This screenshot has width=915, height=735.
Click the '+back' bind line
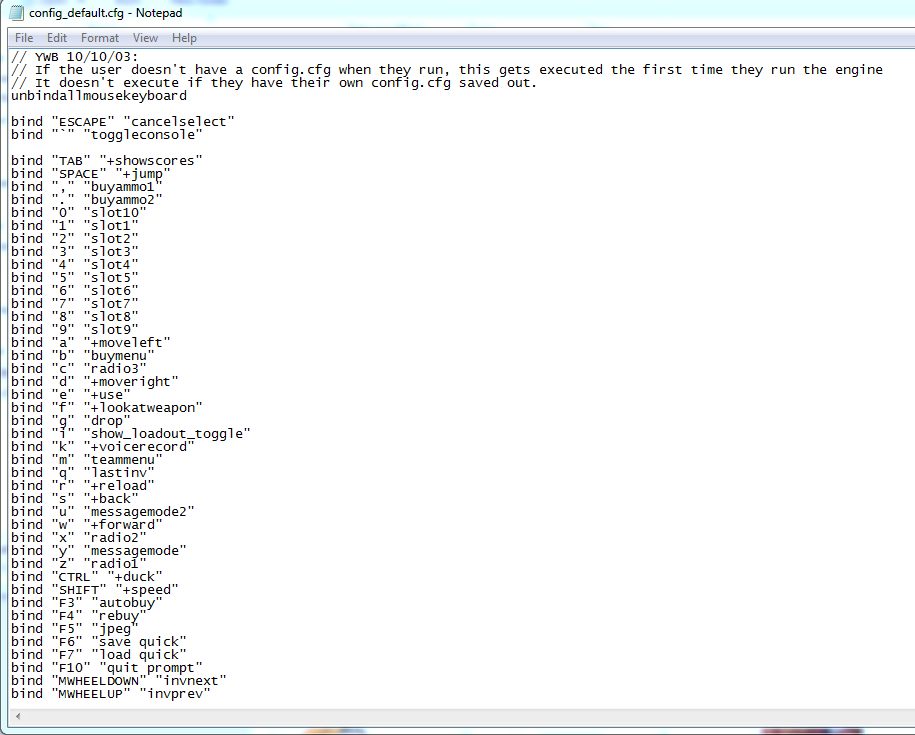[75, 499]
